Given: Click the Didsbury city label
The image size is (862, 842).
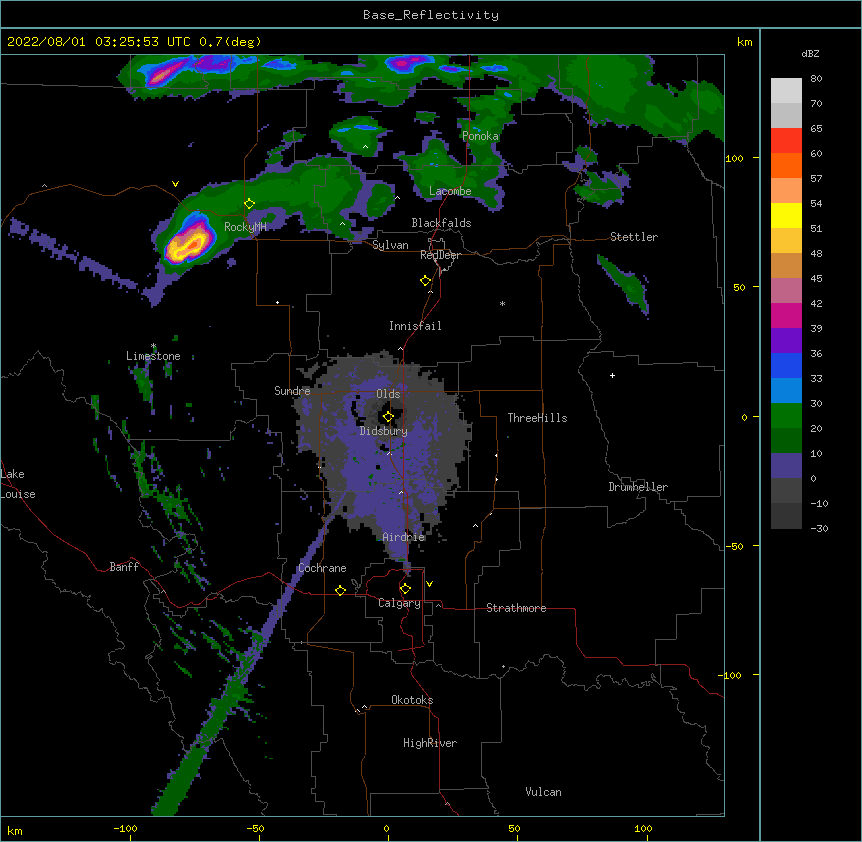Looking at the screenshot, I should [384, 431].
